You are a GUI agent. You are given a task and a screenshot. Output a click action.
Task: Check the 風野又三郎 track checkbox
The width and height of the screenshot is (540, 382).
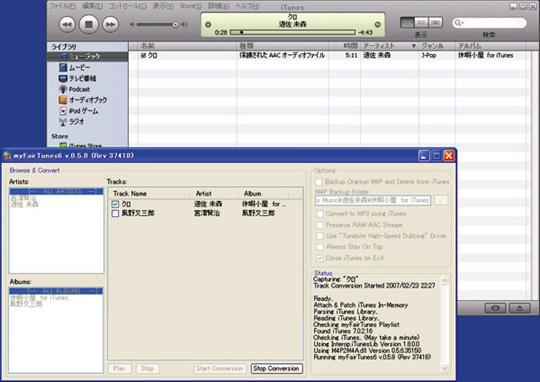click(115, 214)
